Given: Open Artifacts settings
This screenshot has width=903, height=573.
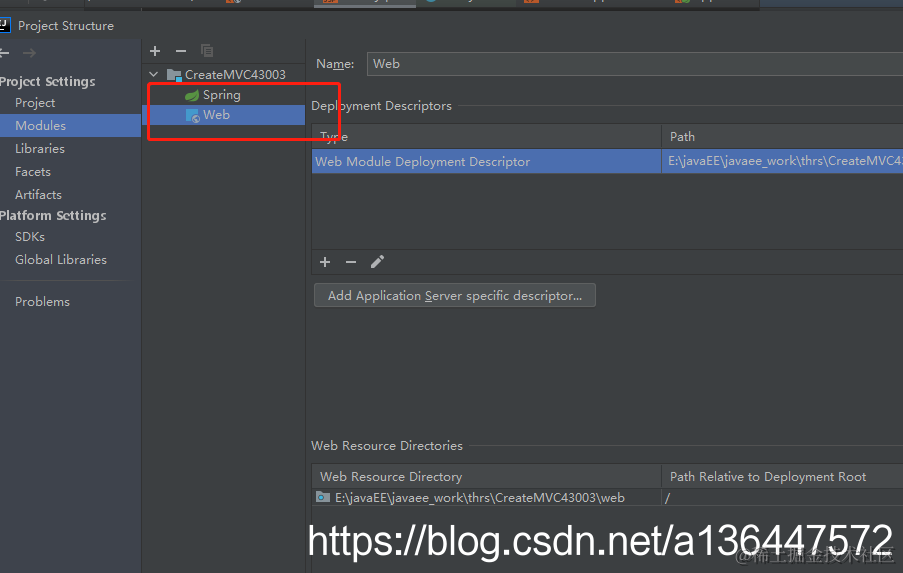Looking at the screenshot, I should [38, 195].
